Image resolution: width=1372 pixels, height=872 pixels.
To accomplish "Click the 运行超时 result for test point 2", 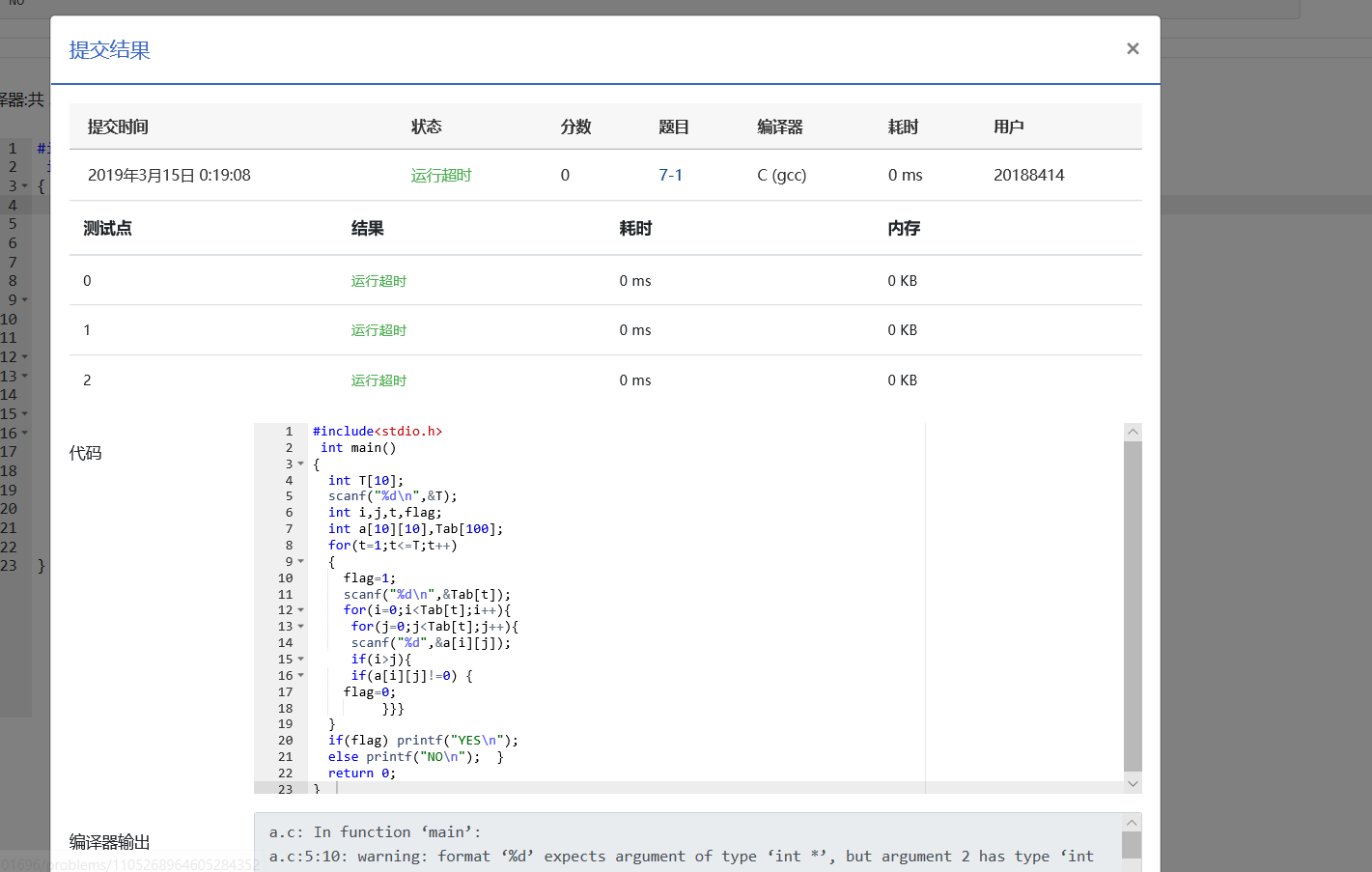I will [x=378, y=380].
